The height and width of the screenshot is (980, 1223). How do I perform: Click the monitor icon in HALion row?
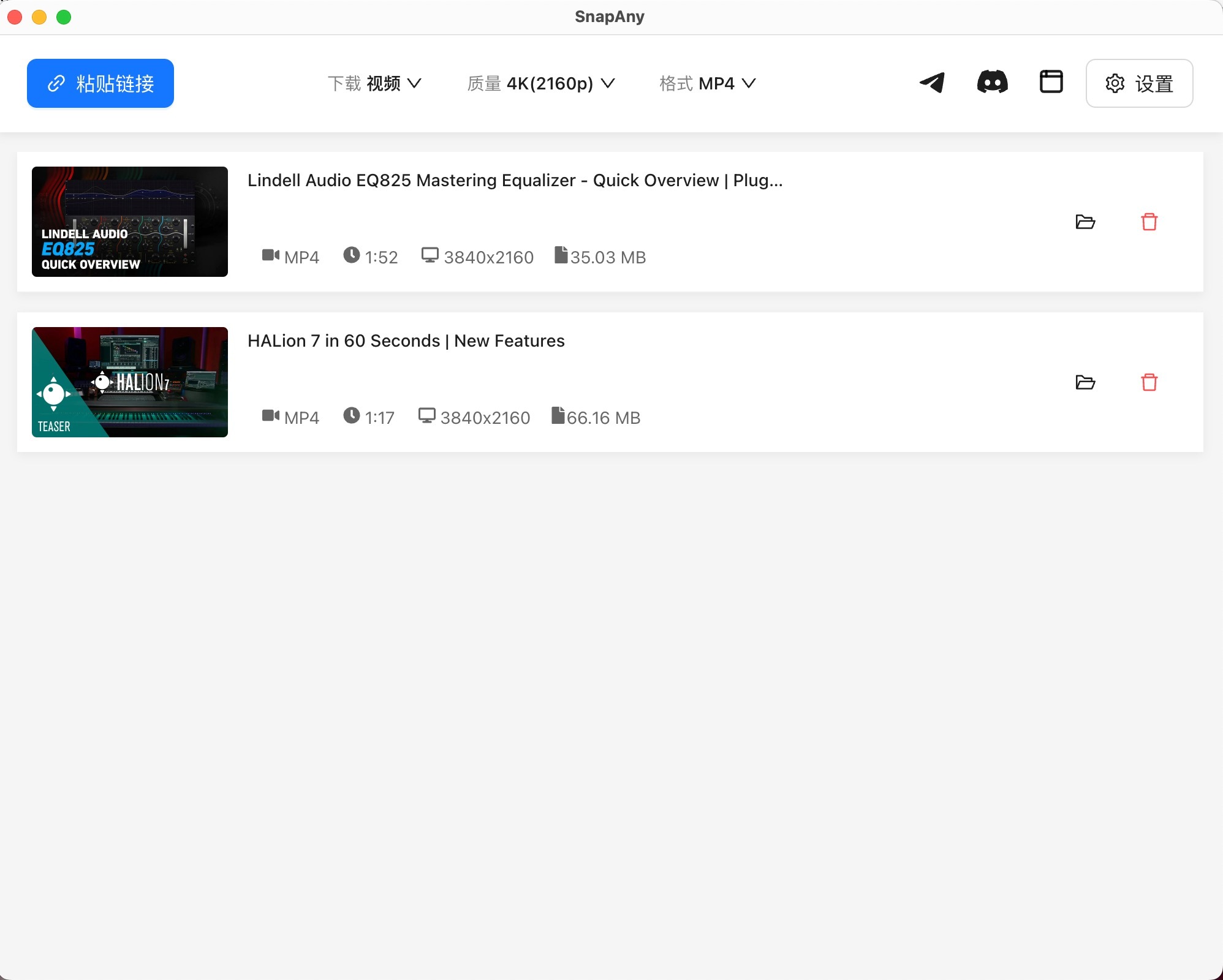pos(427,415)
